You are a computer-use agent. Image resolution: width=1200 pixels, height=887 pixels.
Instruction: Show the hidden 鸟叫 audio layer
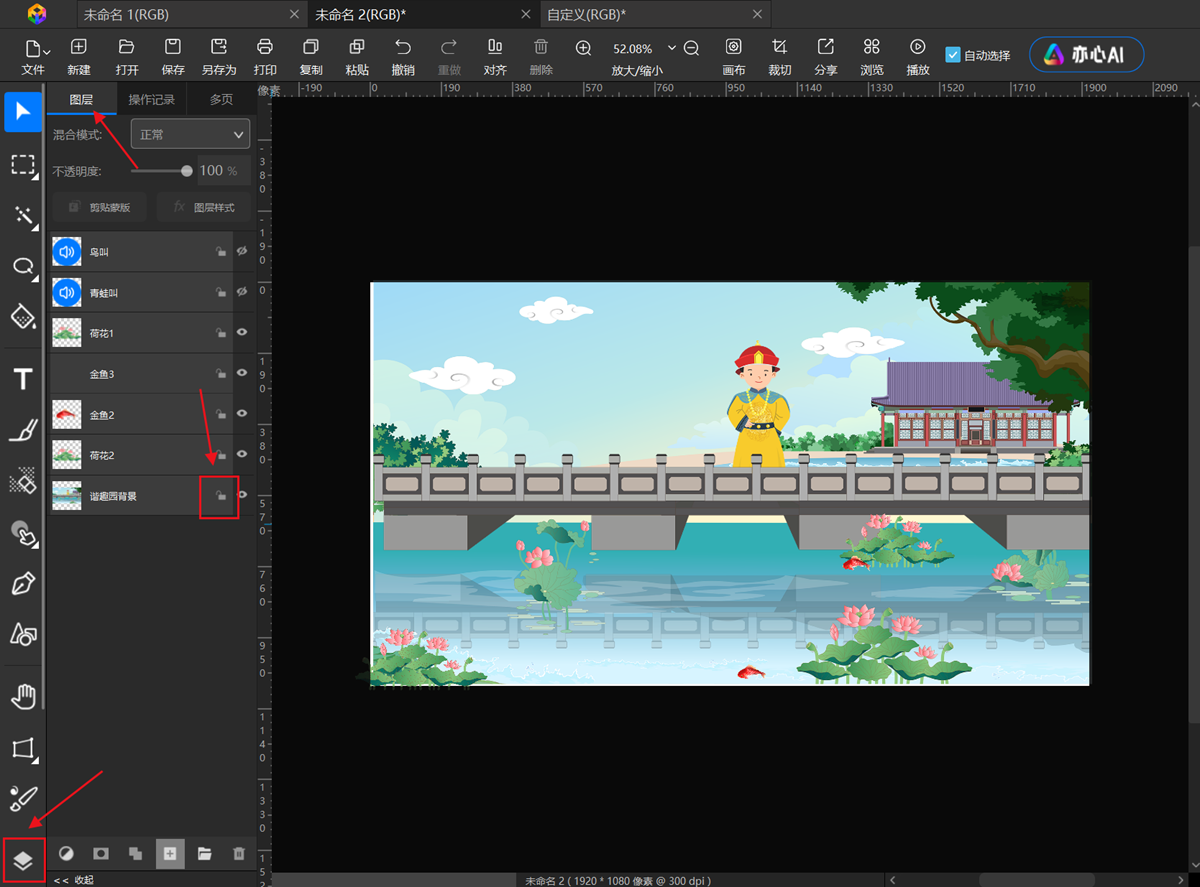pos(241,252)
